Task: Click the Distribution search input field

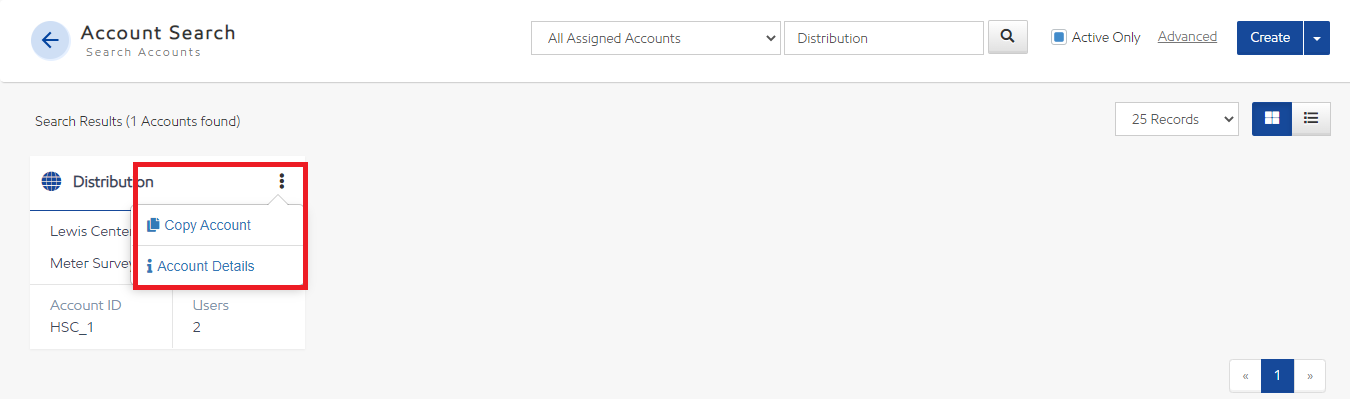Action: click(884, 38)
